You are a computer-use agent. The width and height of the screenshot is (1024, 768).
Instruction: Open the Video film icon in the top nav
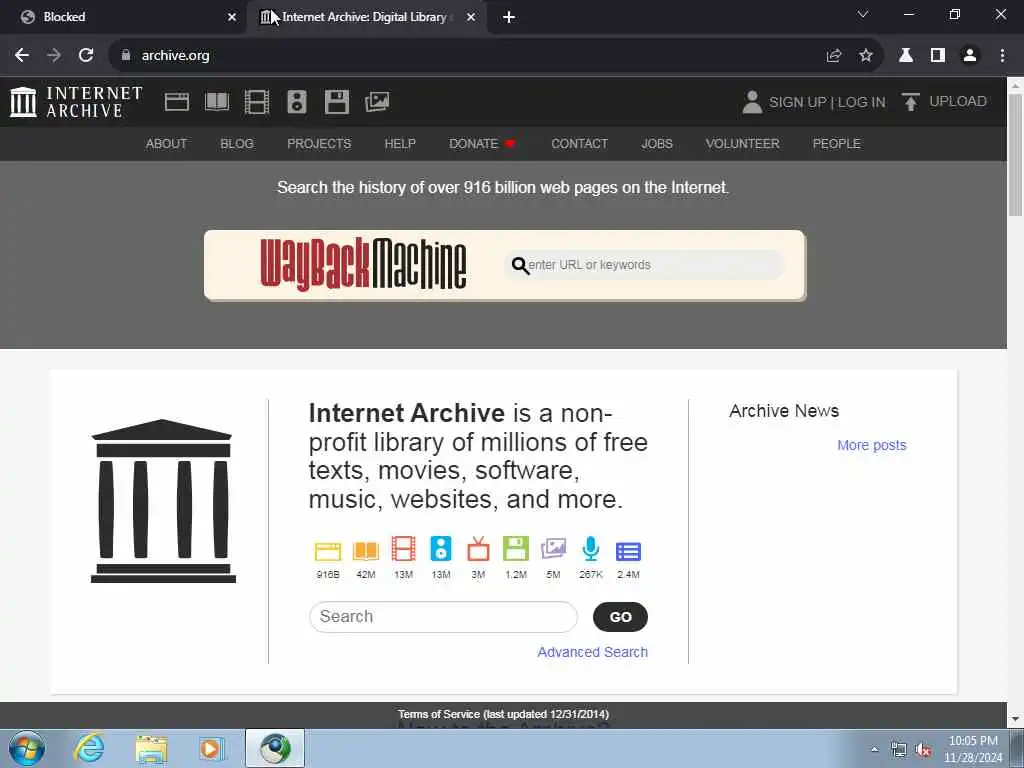pos(257,102)
